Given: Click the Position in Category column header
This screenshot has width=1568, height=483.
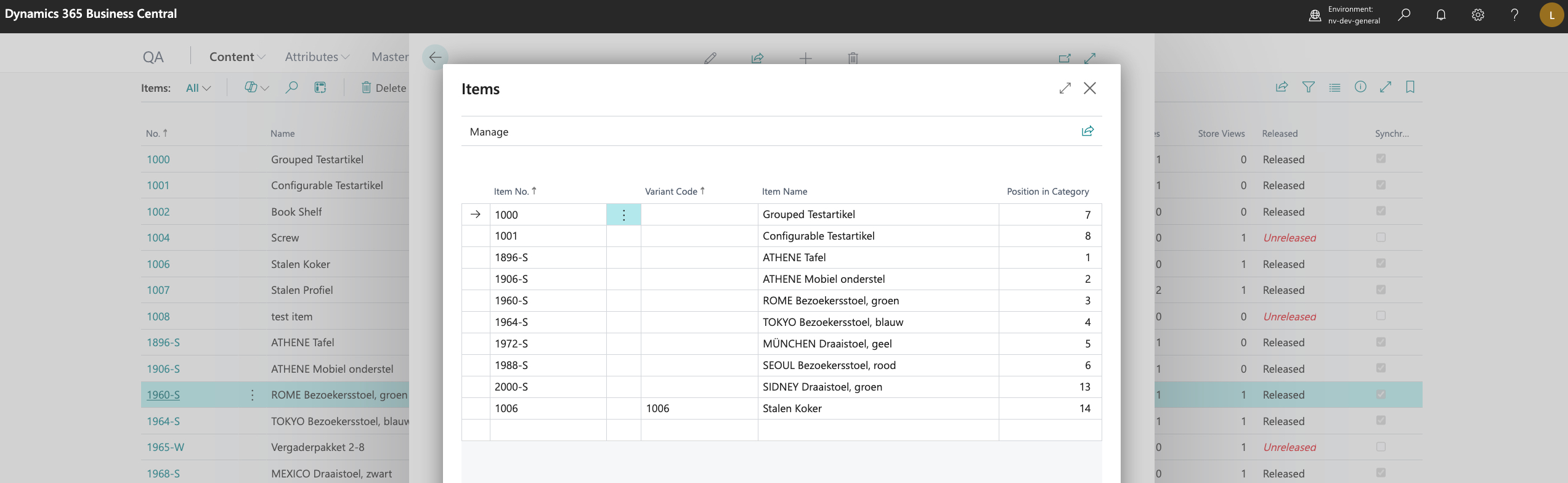Looking at the screenshot, I should 1047,192.
